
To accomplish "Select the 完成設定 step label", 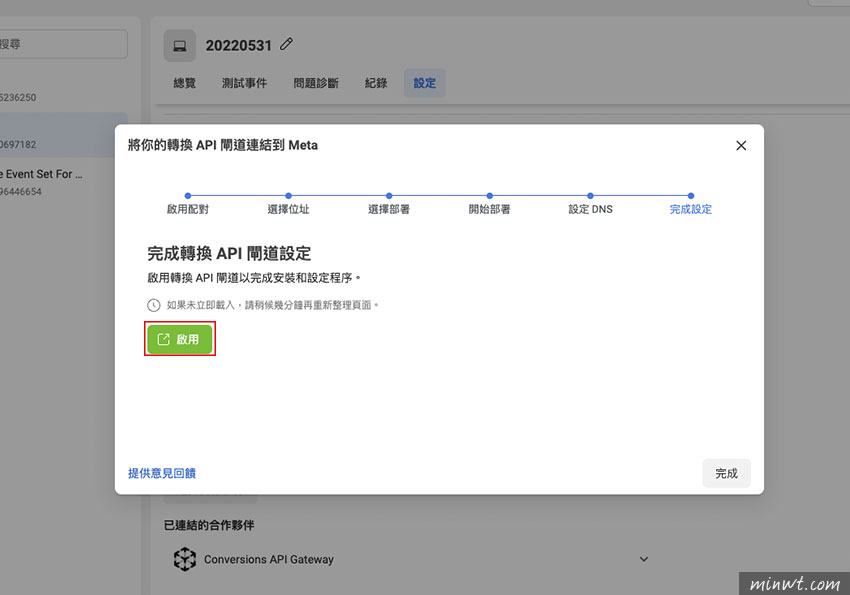I will tap(691, 209).
